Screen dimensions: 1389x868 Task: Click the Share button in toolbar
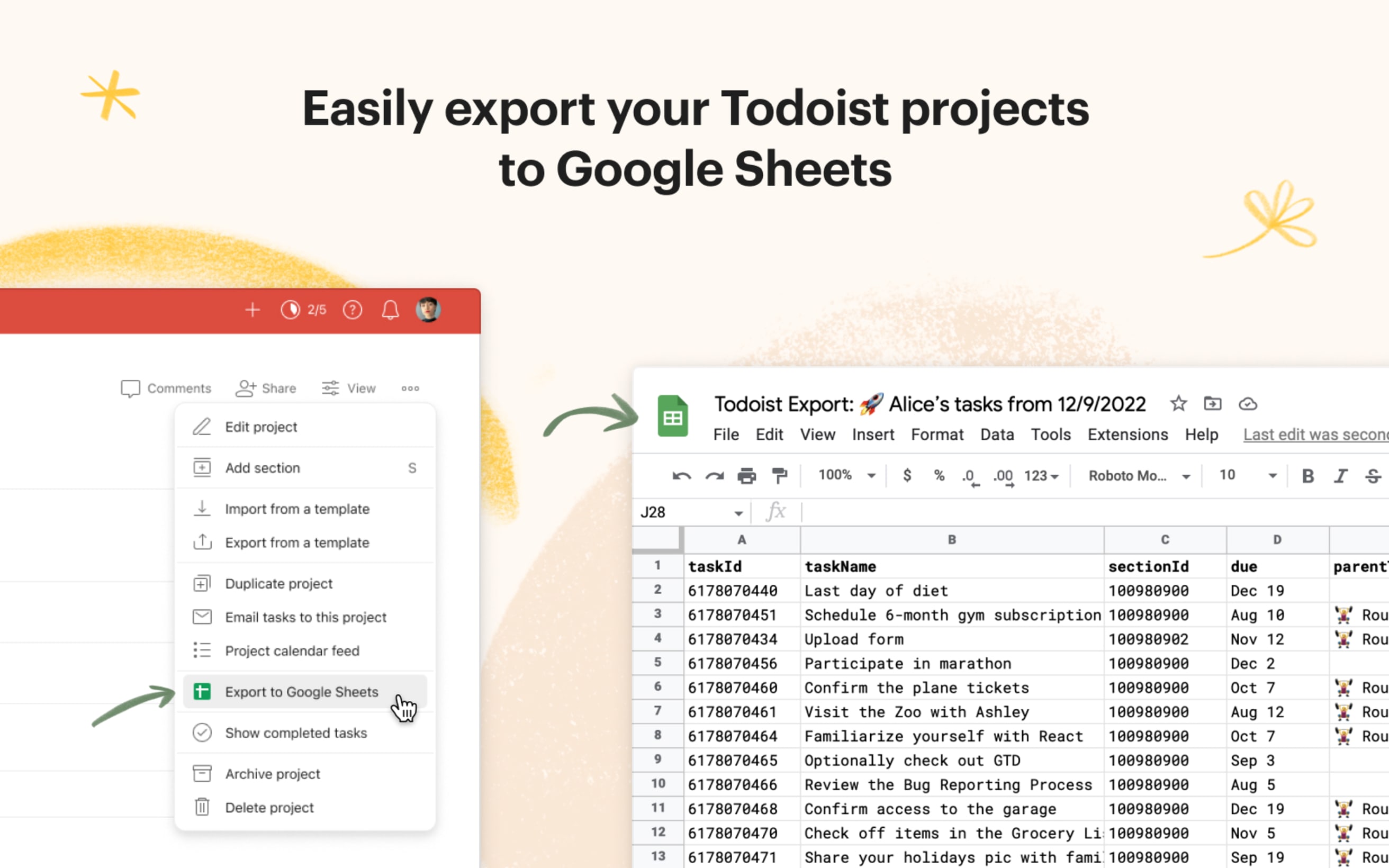click(x=268, y=388)
